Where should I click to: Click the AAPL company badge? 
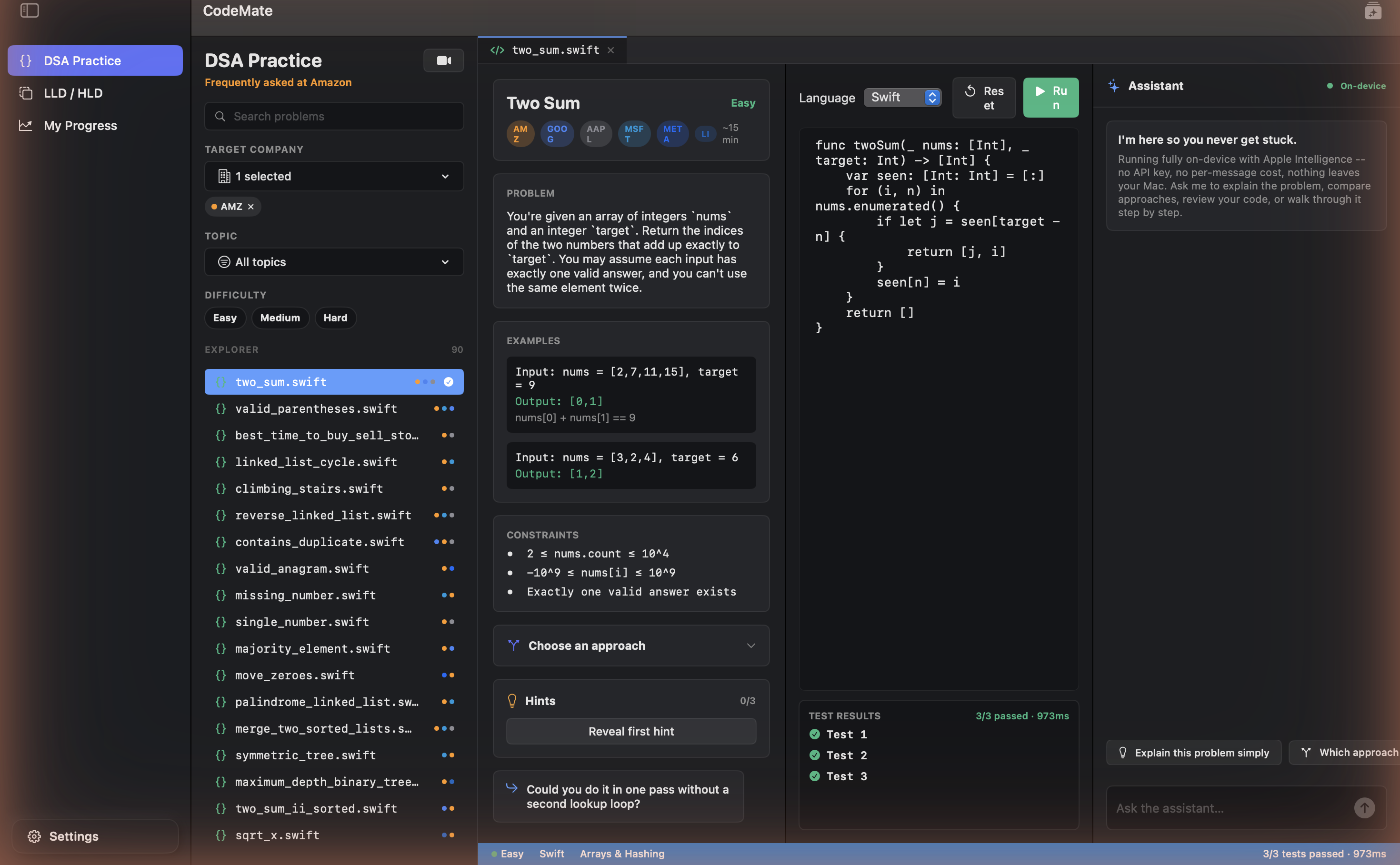[x=596, y=134]
